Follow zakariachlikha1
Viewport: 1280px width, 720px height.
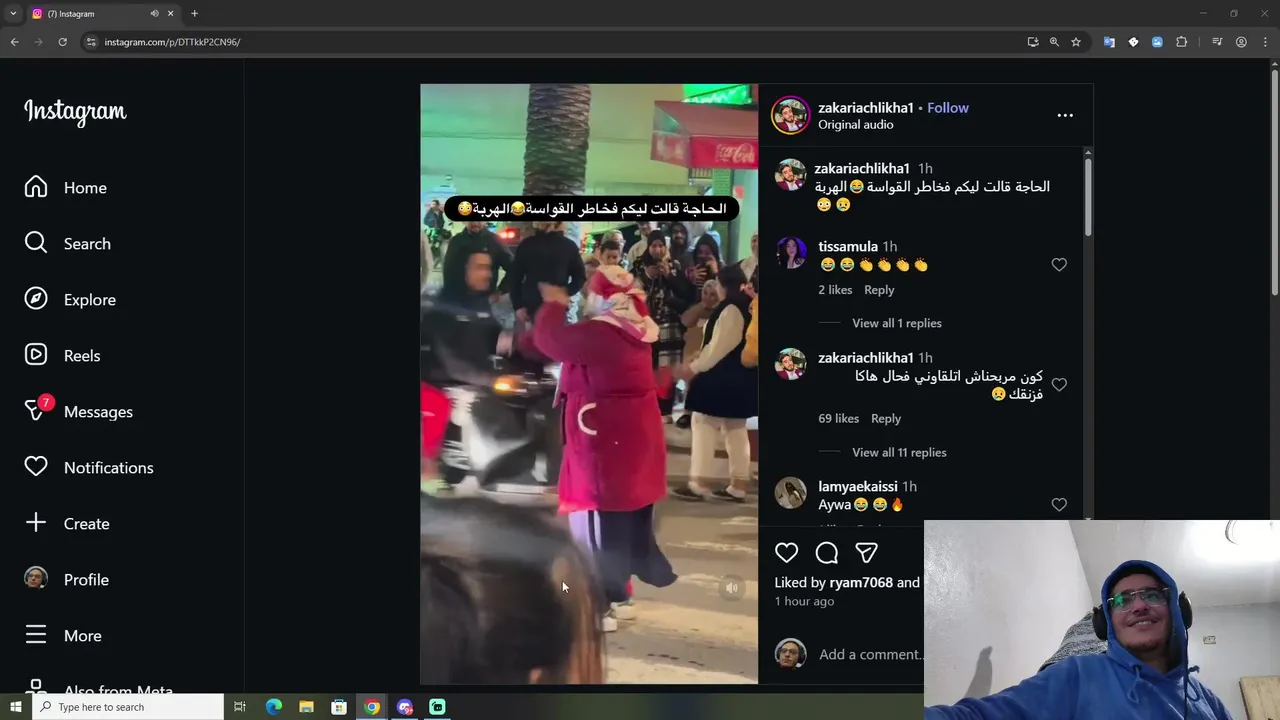[948, 108]
